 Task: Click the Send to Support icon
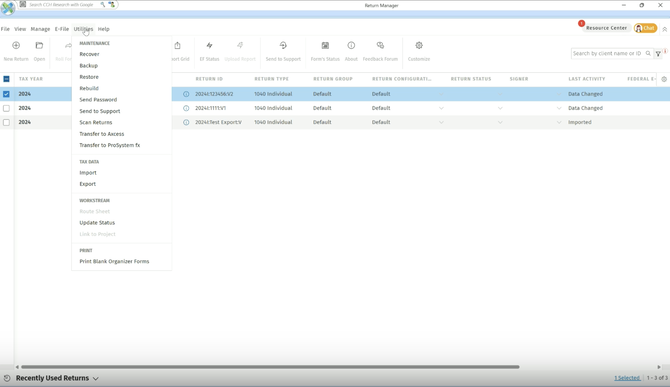tap(283, 45)
